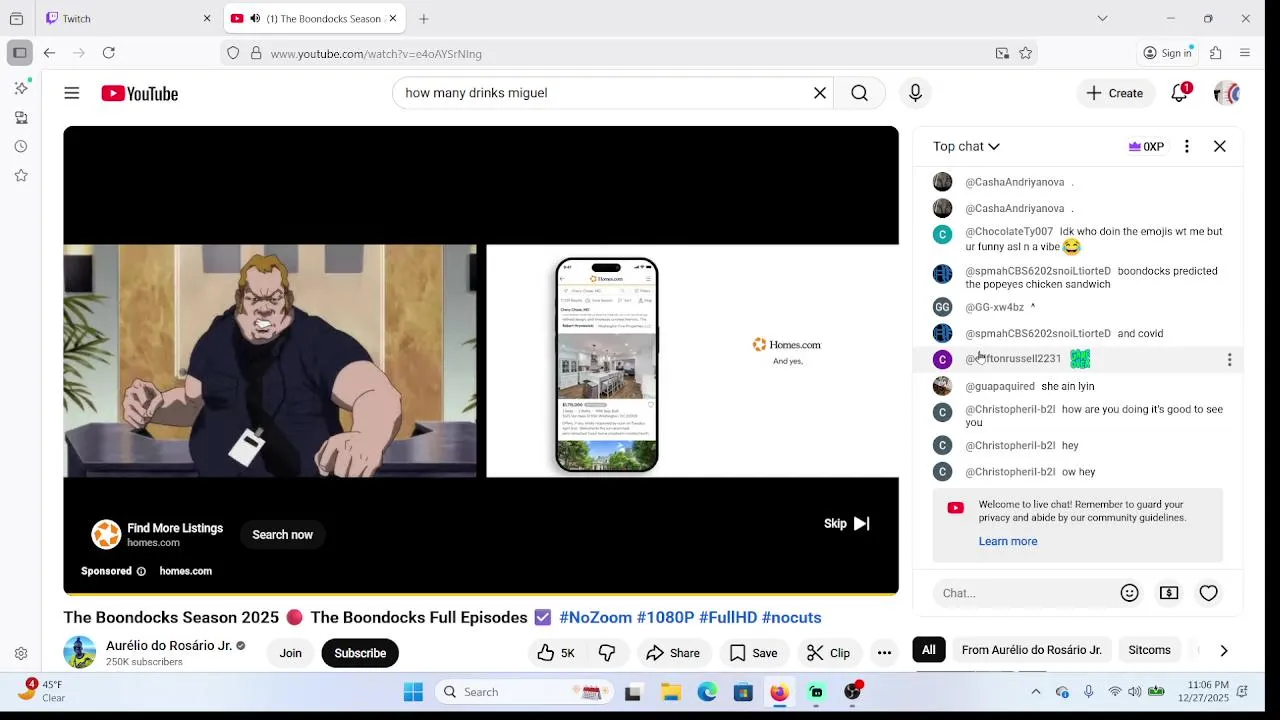Go to the YouTube home logo
The height and width of the screenshot is (720, 1280).
coord(139,93)
